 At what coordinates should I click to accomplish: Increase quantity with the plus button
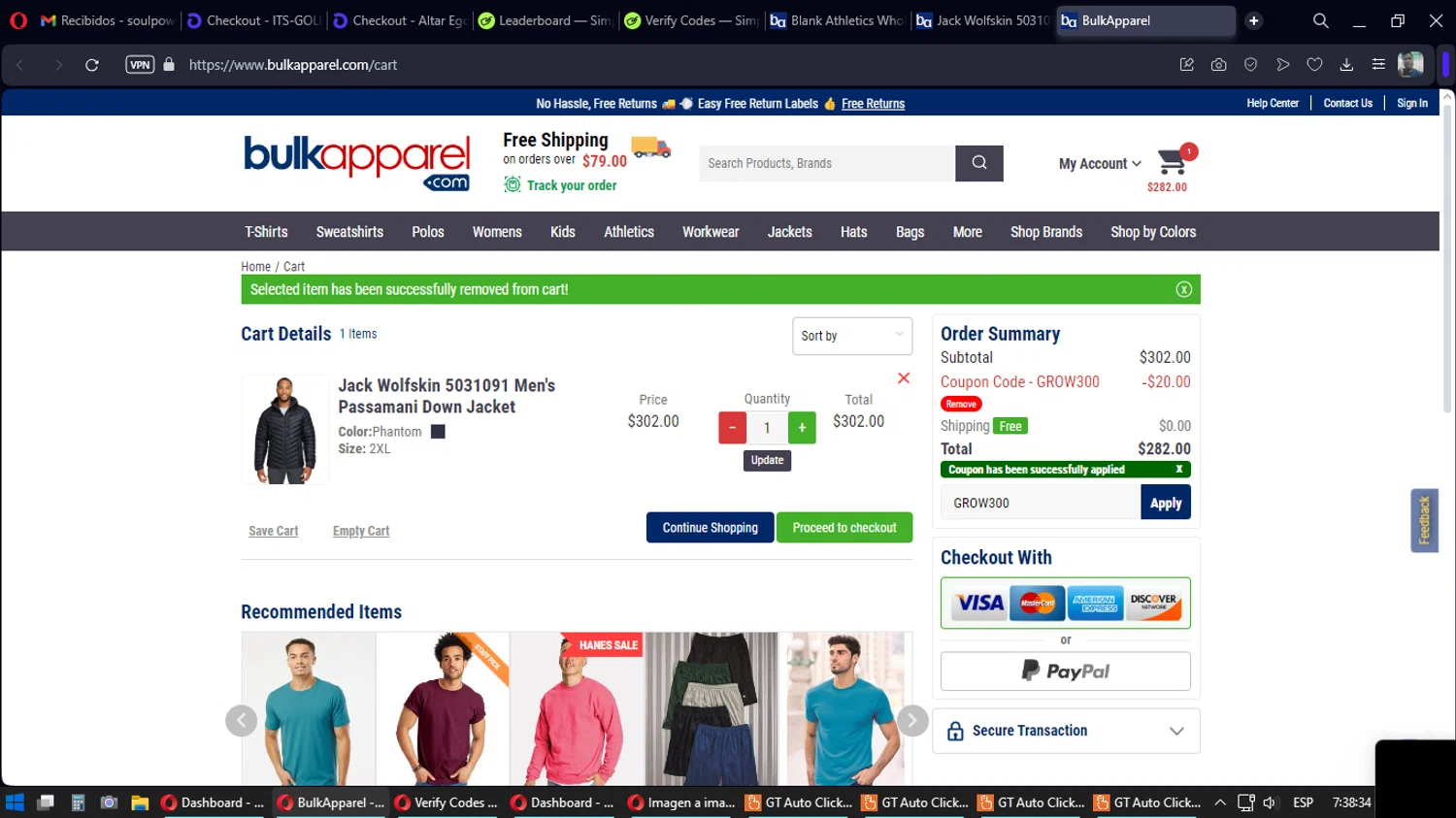802,427
